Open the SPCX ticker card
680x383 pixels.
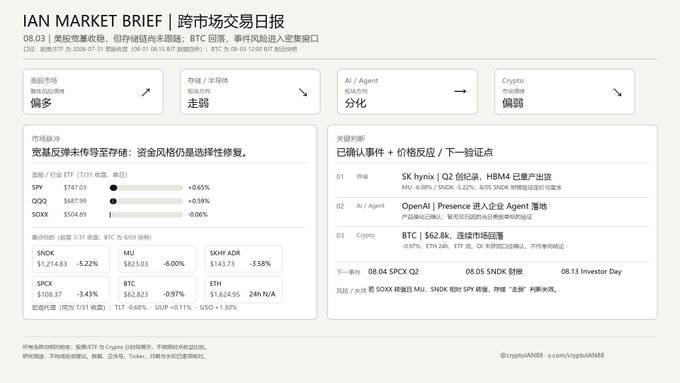click(71, 289)
